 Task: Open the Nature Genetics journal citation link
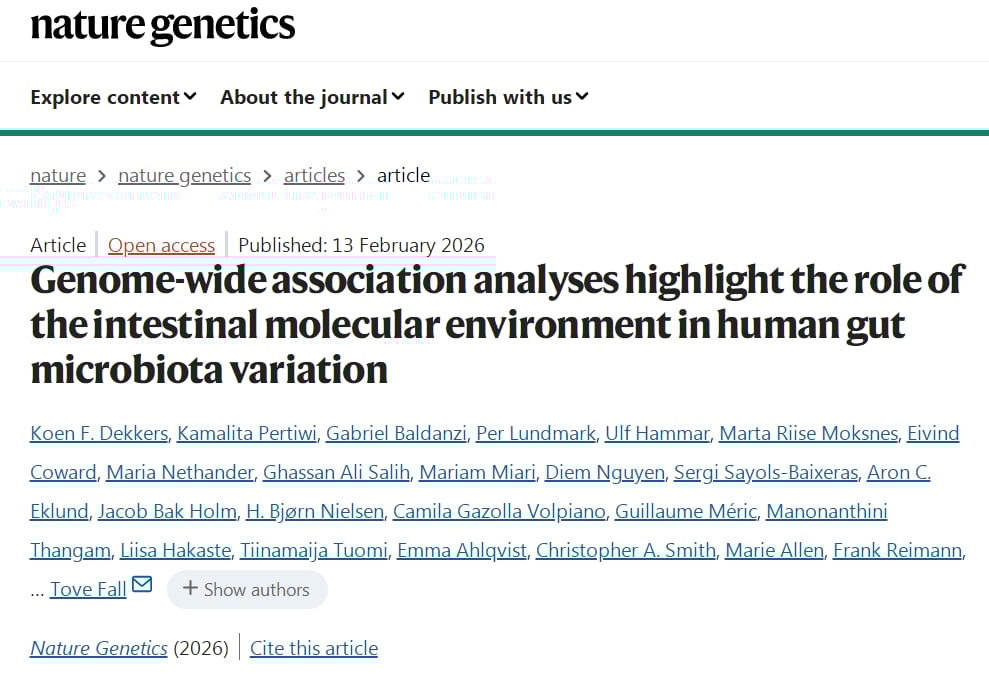99,648
